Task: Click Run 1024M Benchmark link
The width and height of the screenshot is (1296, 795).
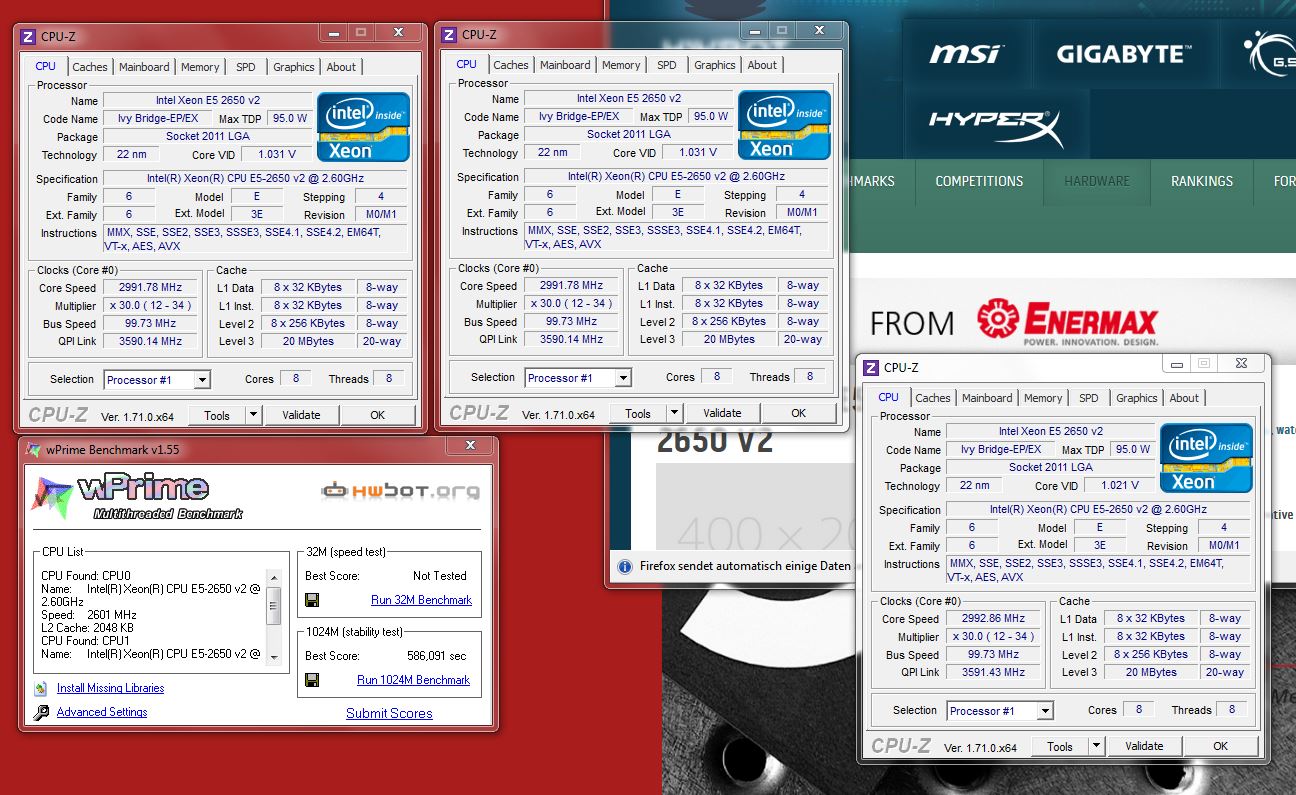Action: (x=413, y=680)
